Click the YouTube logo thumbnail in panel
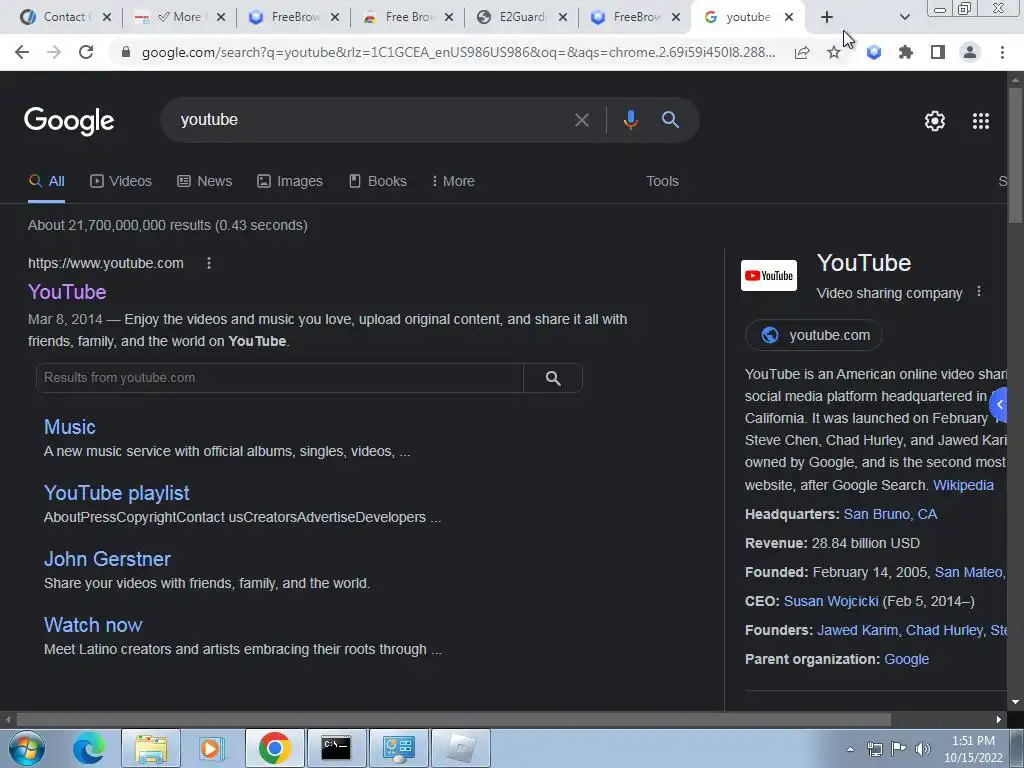Viewport: 1024px width, 768px height. click(x=769, y=276)
